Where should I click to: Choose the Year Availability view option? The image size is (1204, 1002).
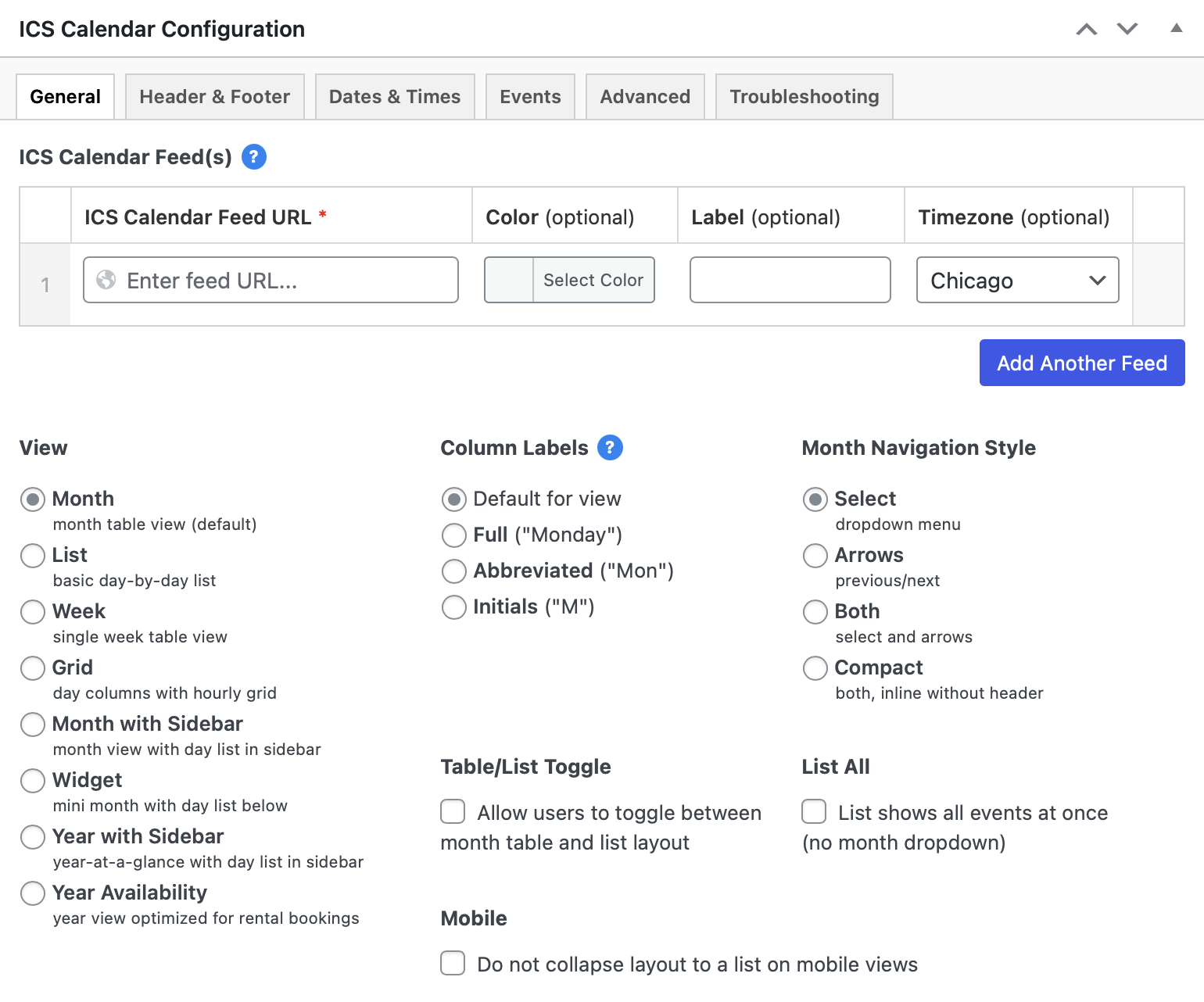click(x=33, y=893)
